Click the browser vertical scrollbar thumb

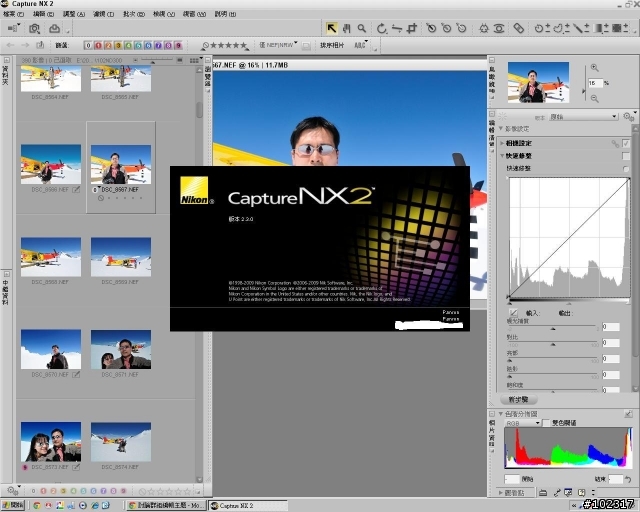pos(199,110)
